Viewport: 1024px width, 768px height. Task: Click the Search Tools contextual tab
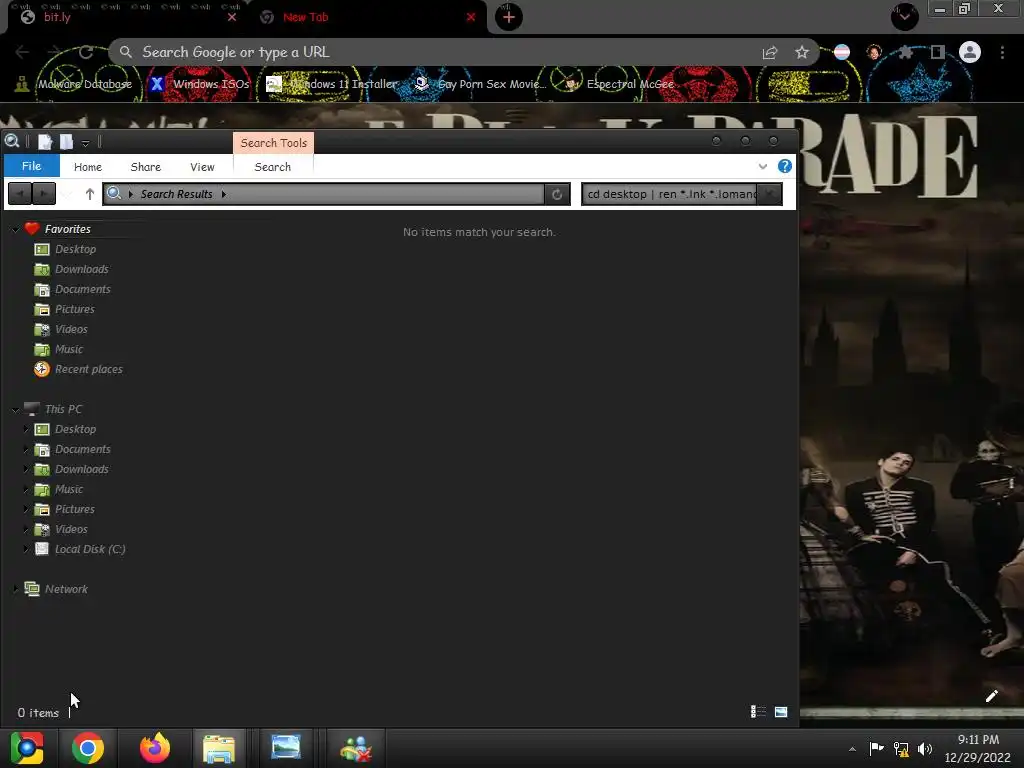point(274,143)
